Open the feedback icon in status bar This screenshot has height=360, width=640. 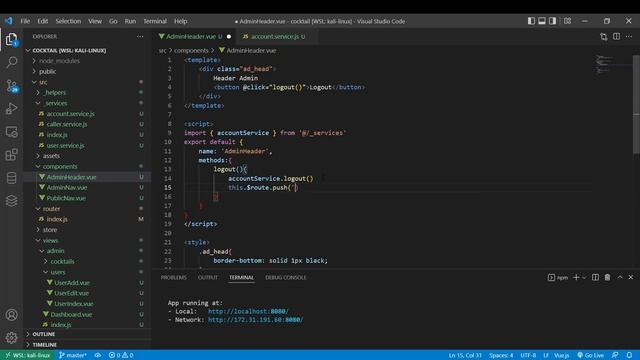click(615, 355)
